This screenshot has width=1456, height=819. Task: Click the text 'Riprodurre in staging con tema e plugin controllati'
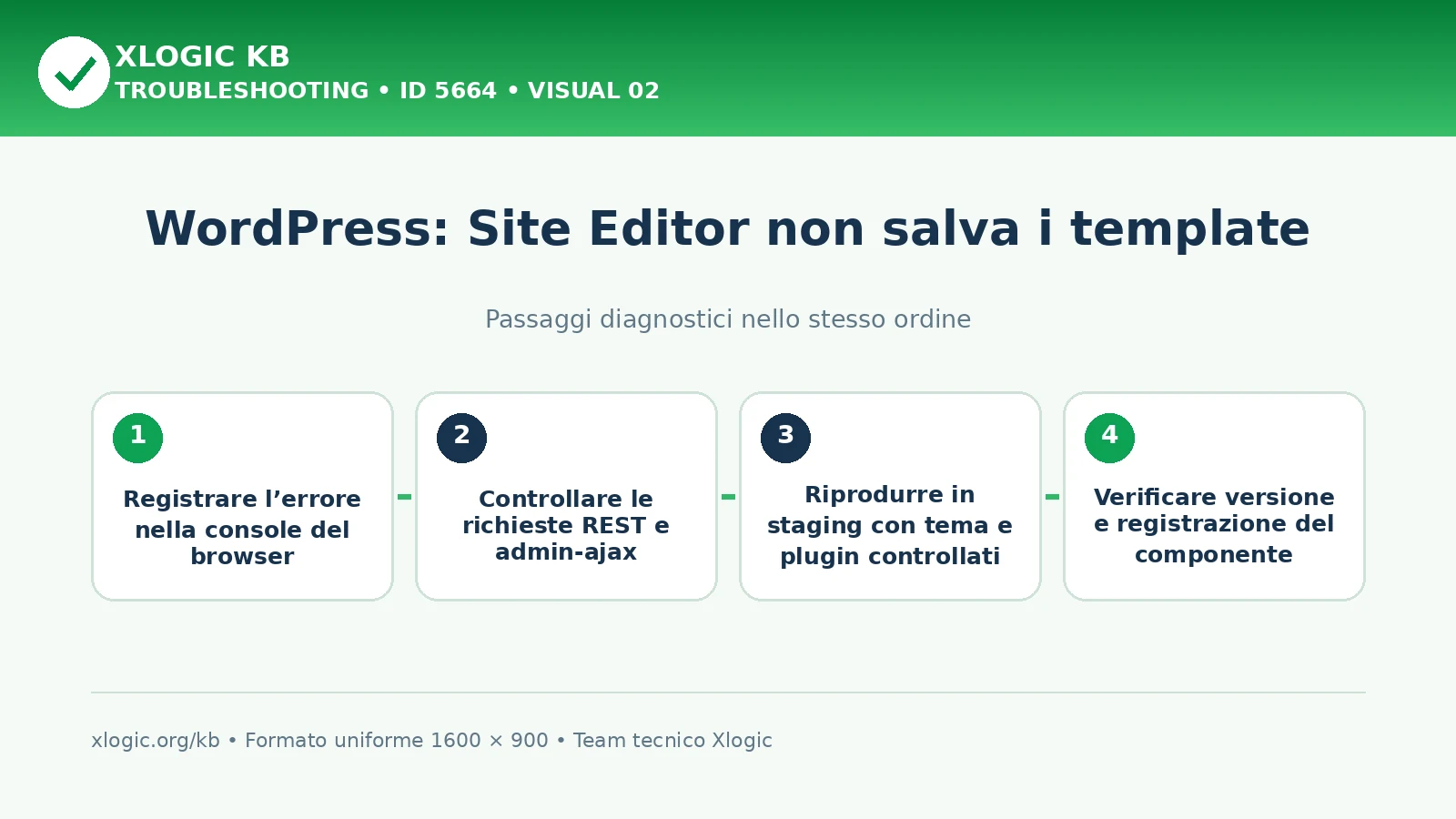tap(890, 525)
